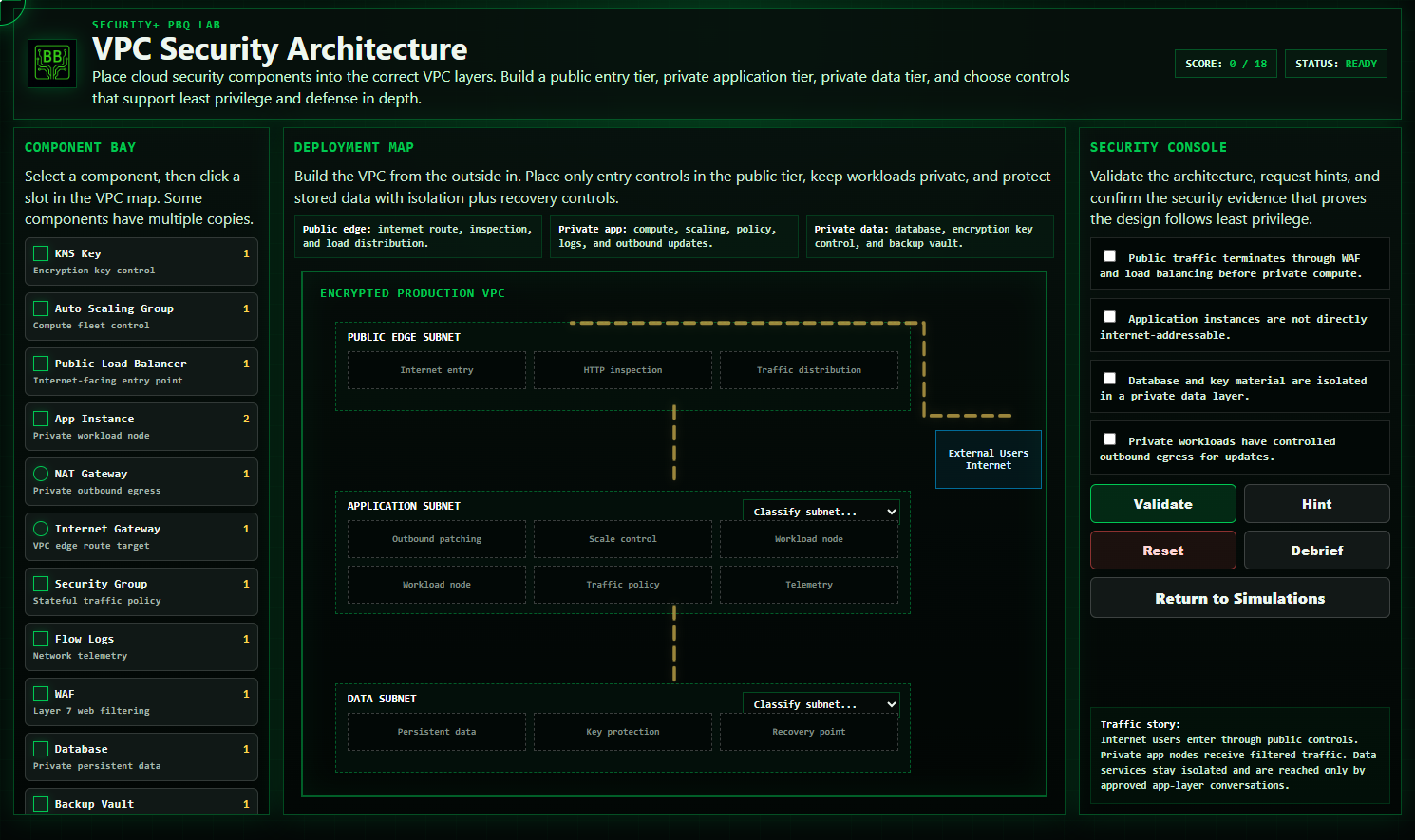Select the Public Load Balancer square icon
The height and width of the screenshot is (840, 1415).
pos(41,364)
